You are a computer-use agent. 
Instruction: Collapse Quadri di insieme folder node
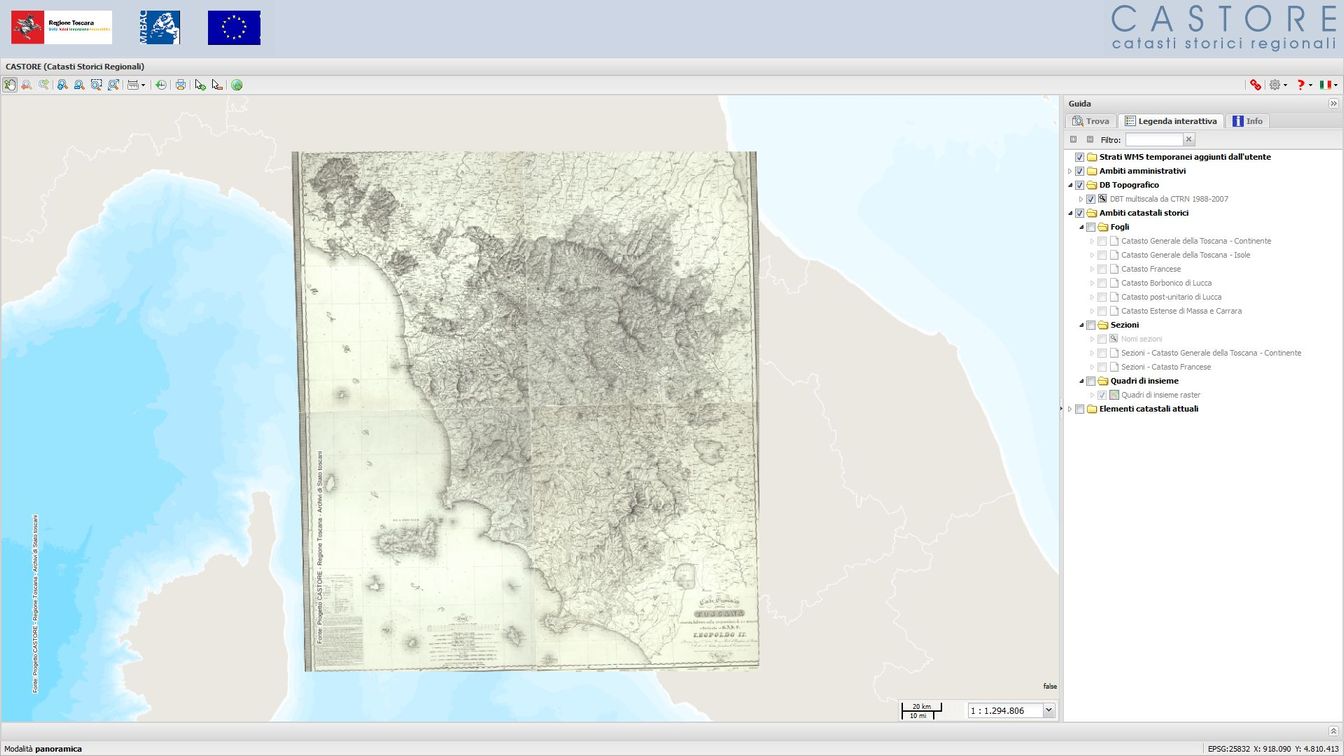pyautogui.click(x=1081, y=381)
